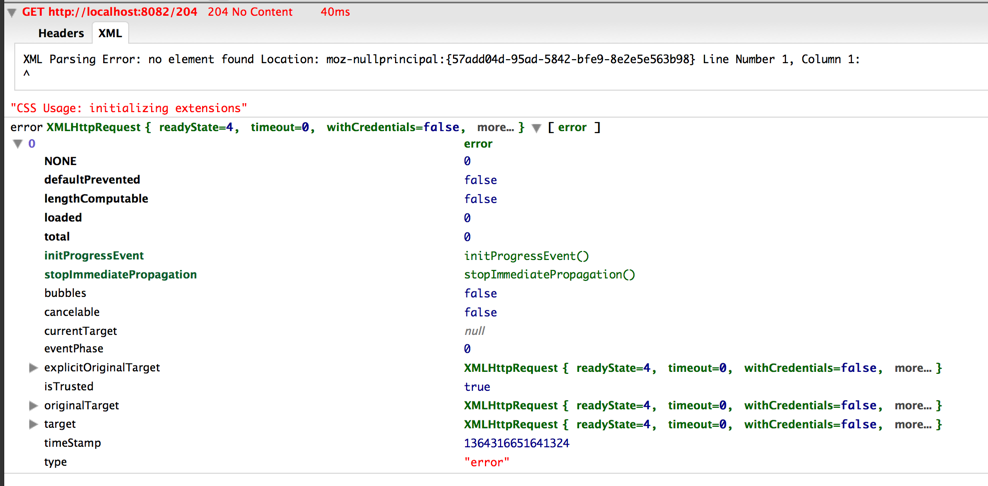Open the Headers tab
Screen dimensions: 988x486
[61, 33]
